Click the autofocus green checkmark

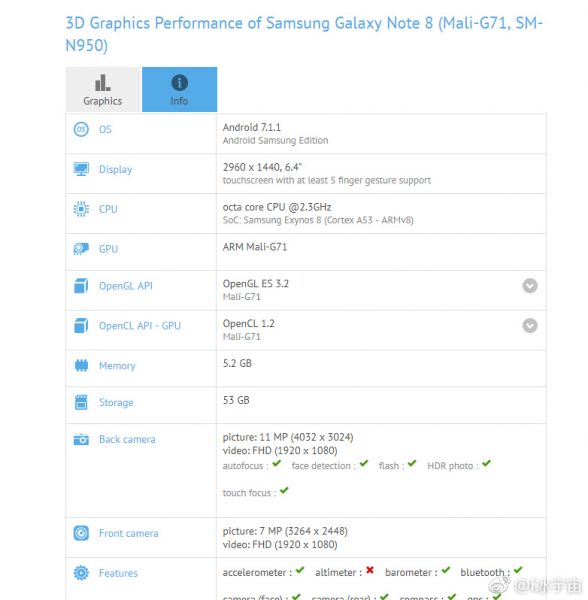click(277, 463)
